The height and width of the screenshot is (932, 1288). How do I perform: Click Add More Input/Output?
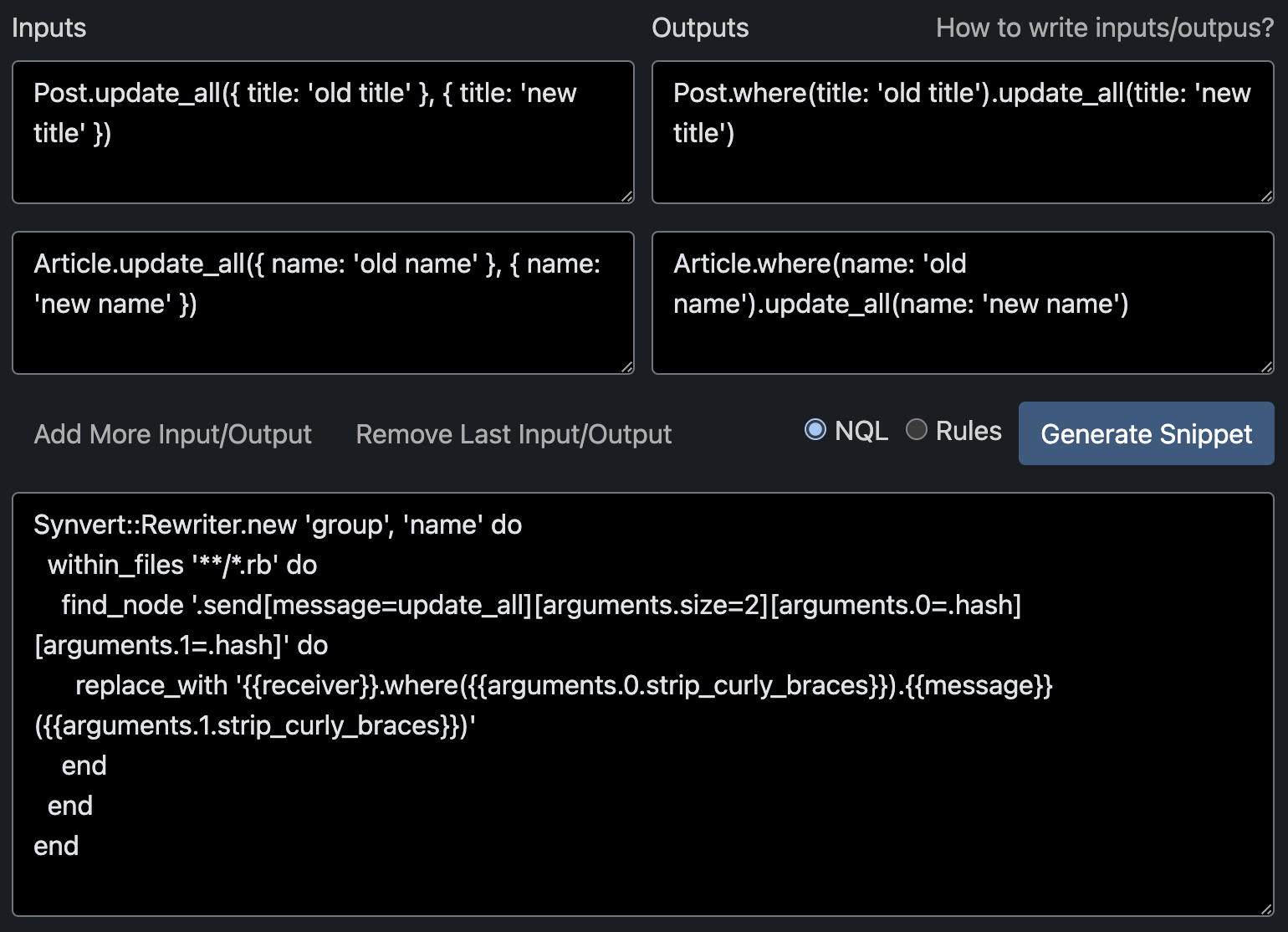point(172,434)
